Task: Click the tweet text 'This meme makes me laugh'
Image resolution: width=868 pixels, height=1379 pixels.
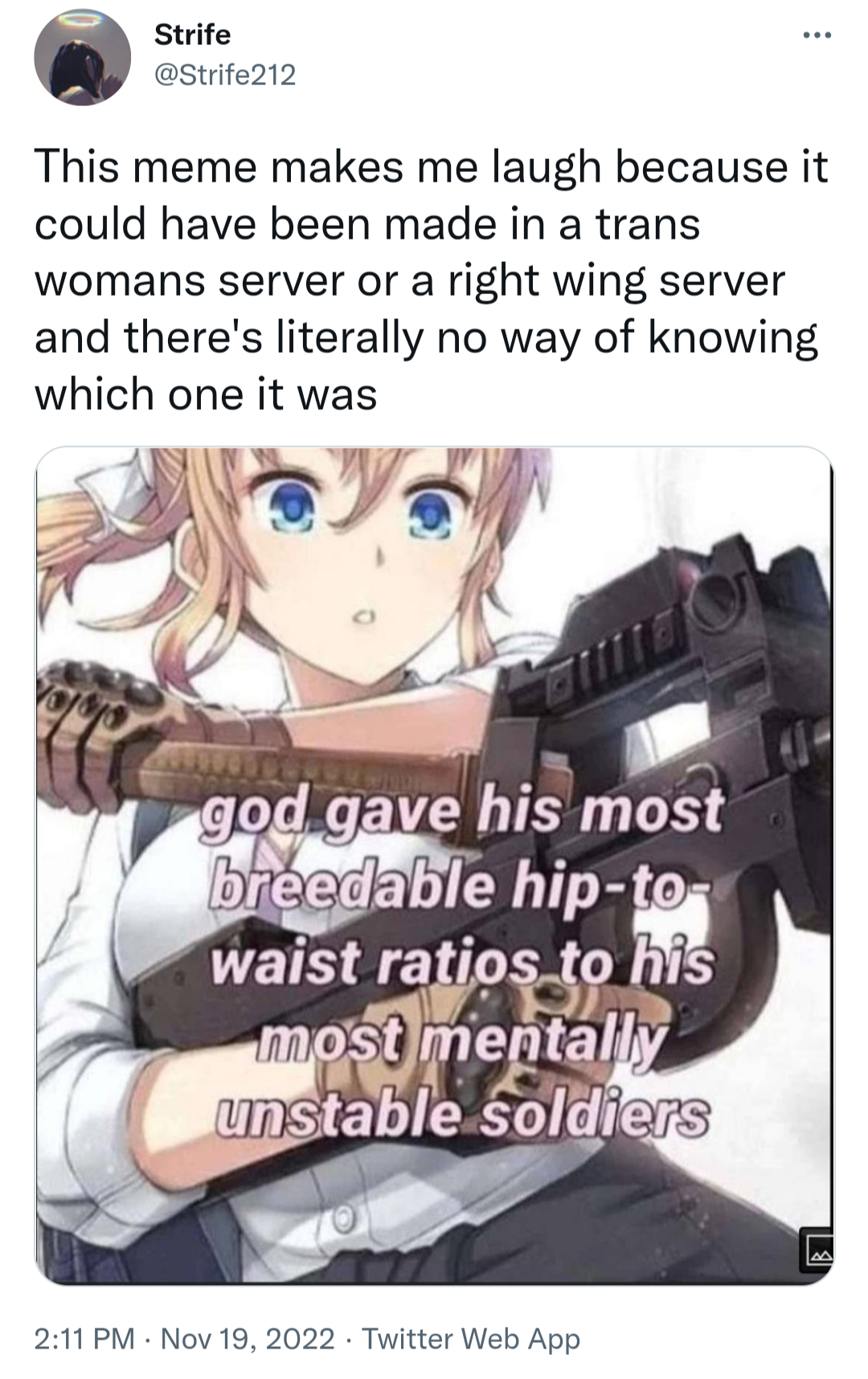Action: tap(317, 167)
